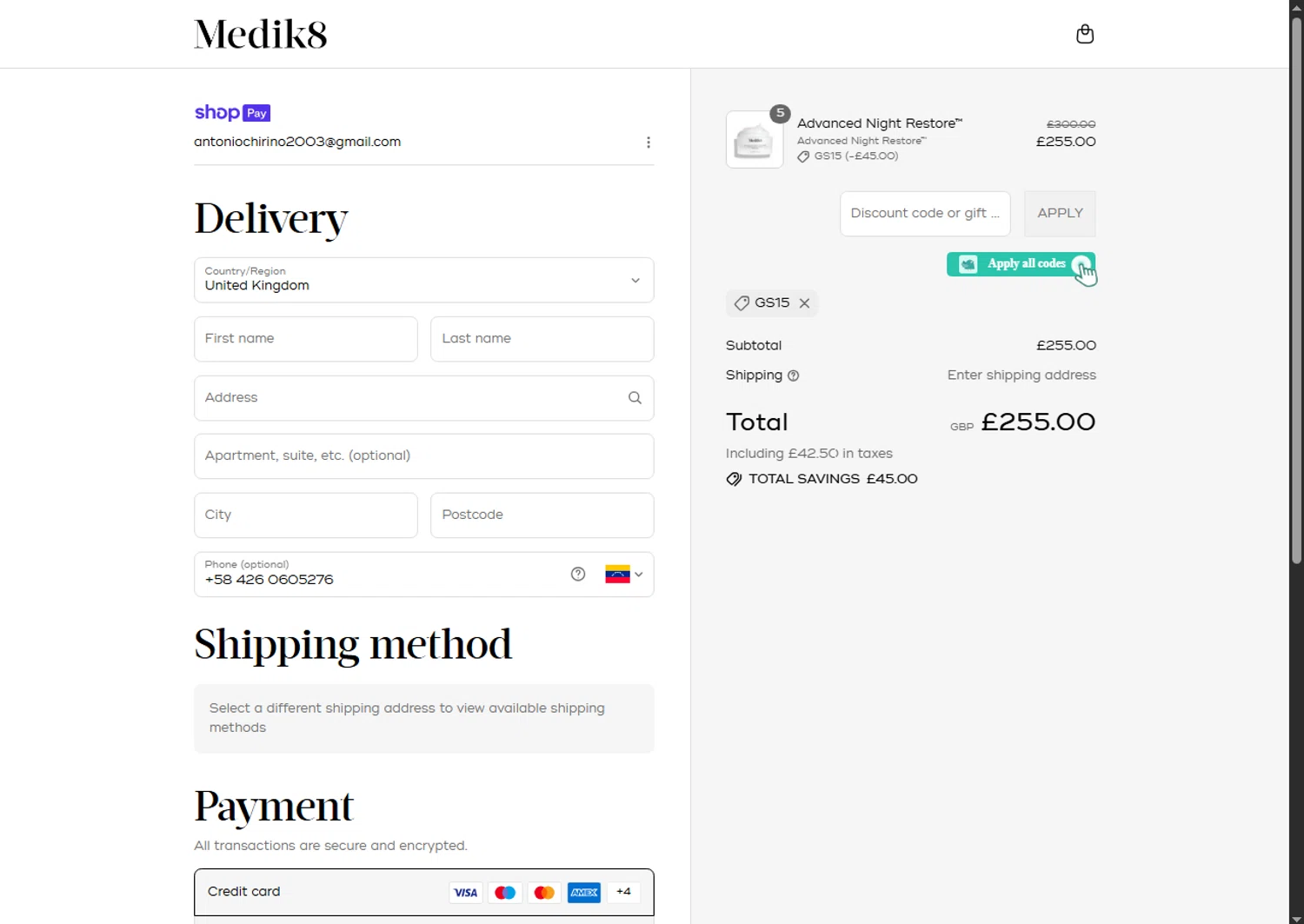Click the £255.00 total amount
Image resolution: width=1304 pixels, height=924 pixels.
pos(1038,422)
